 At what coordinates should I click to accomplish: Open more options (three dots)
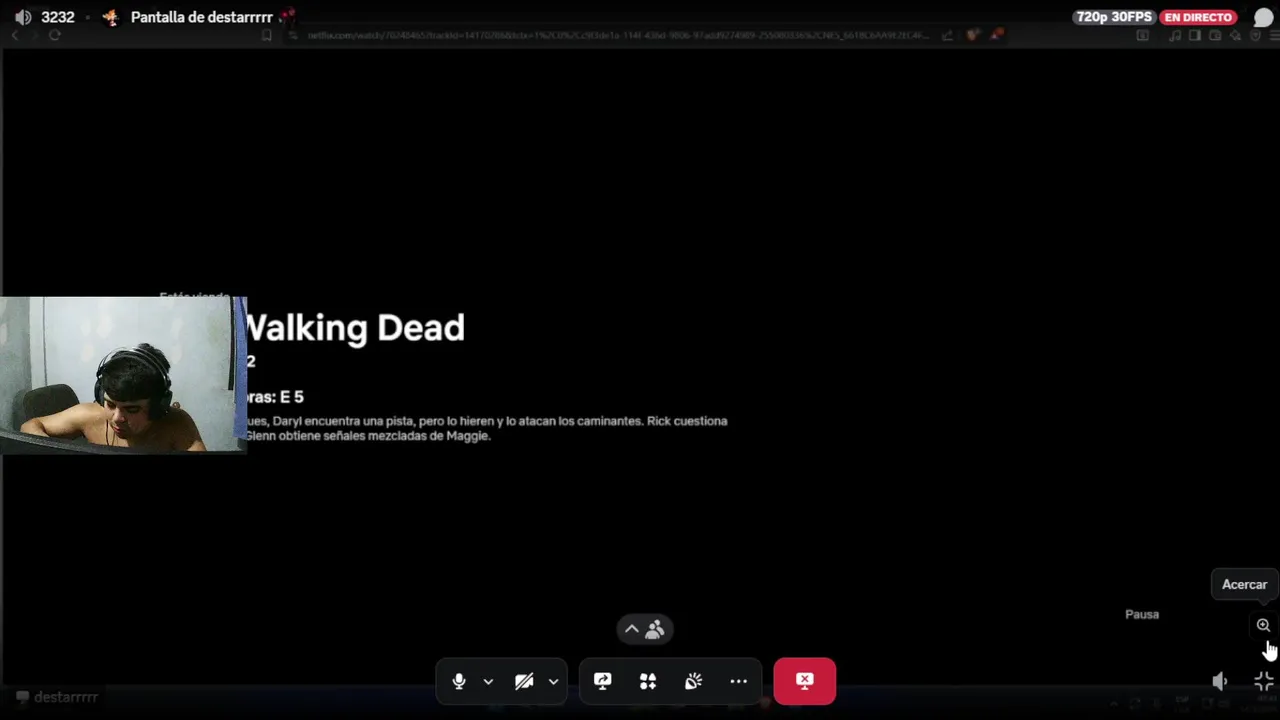(x=739, y=681)
